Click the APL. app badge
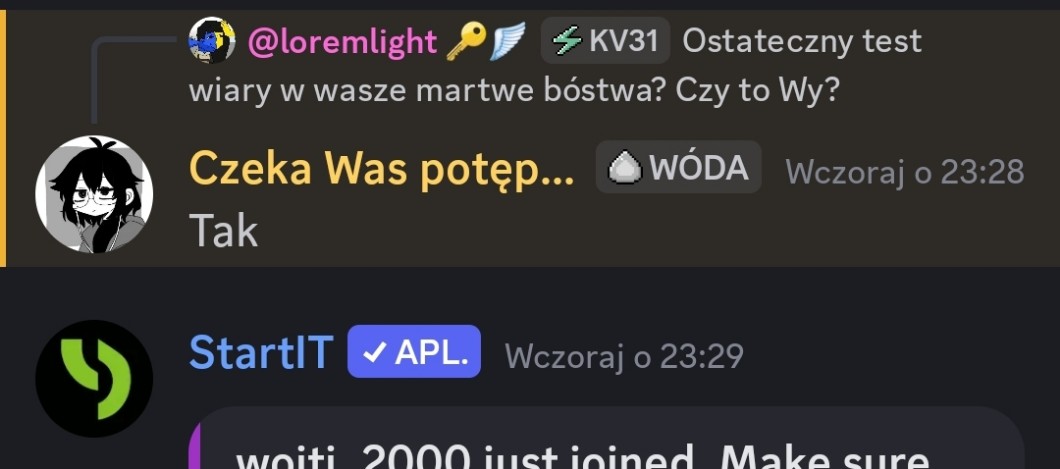This screenshot has width=1060, height=469. pos(414,351)
